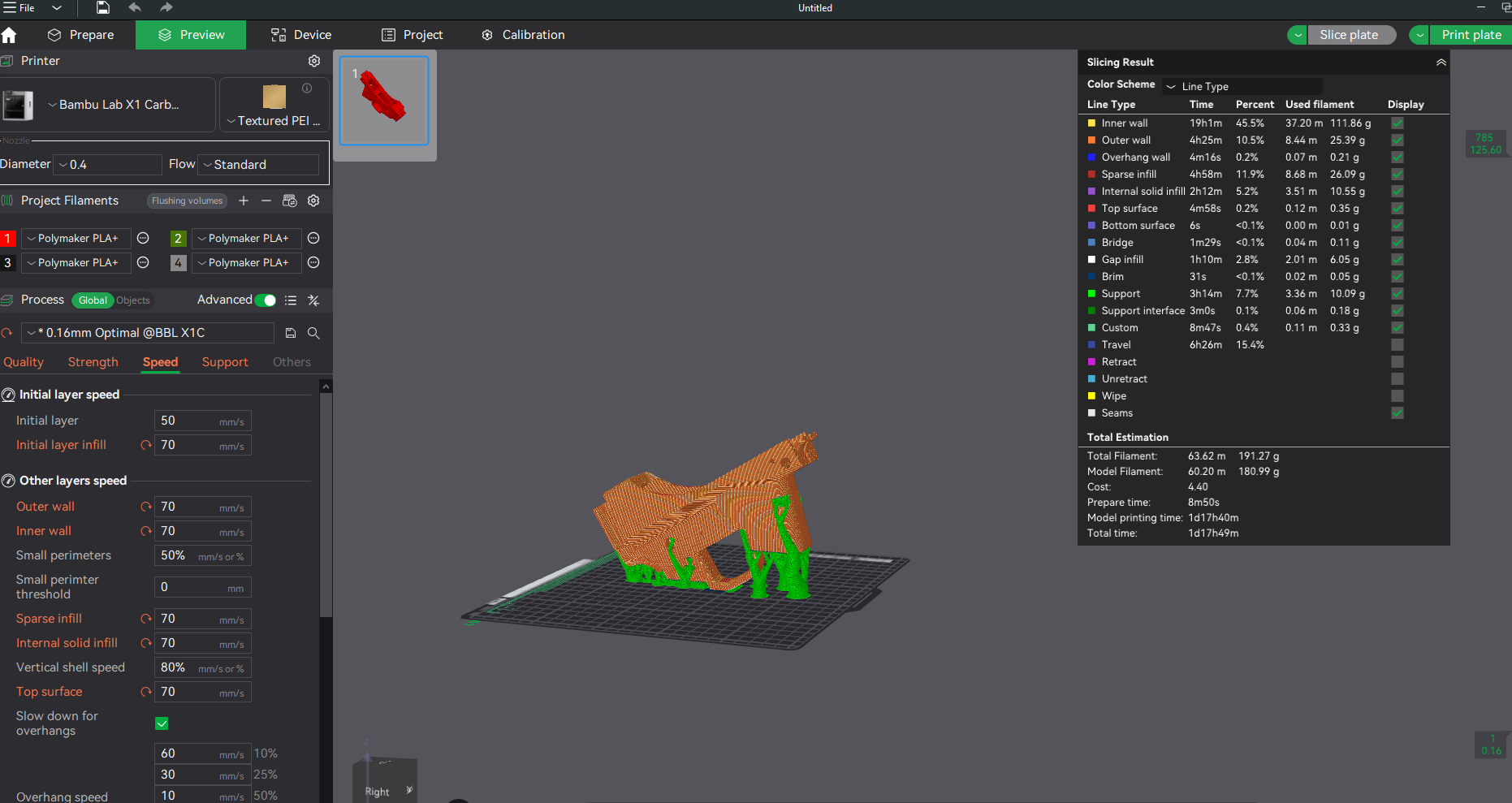Screen dimensions: 1512x803
Task: Uncheck Slow down for overhangs
Action: coord(162,723)
